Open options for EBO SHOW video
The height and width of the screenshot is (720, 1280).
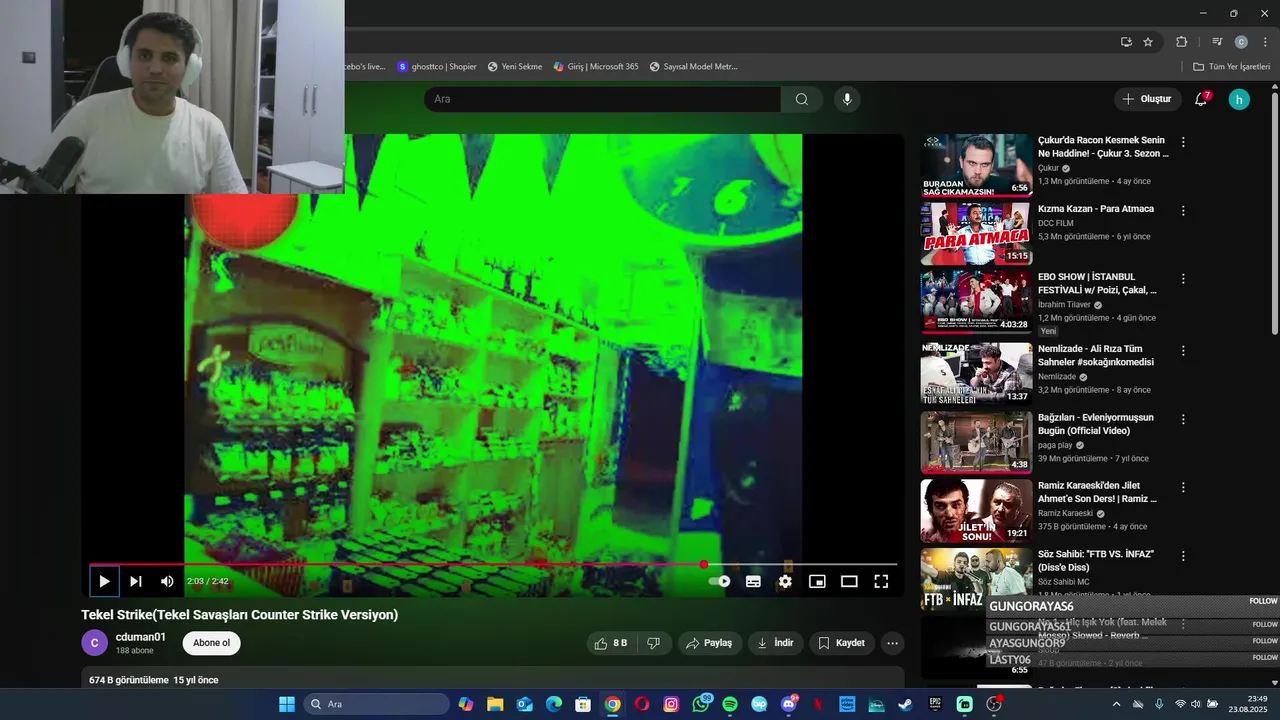point(1183,279)
